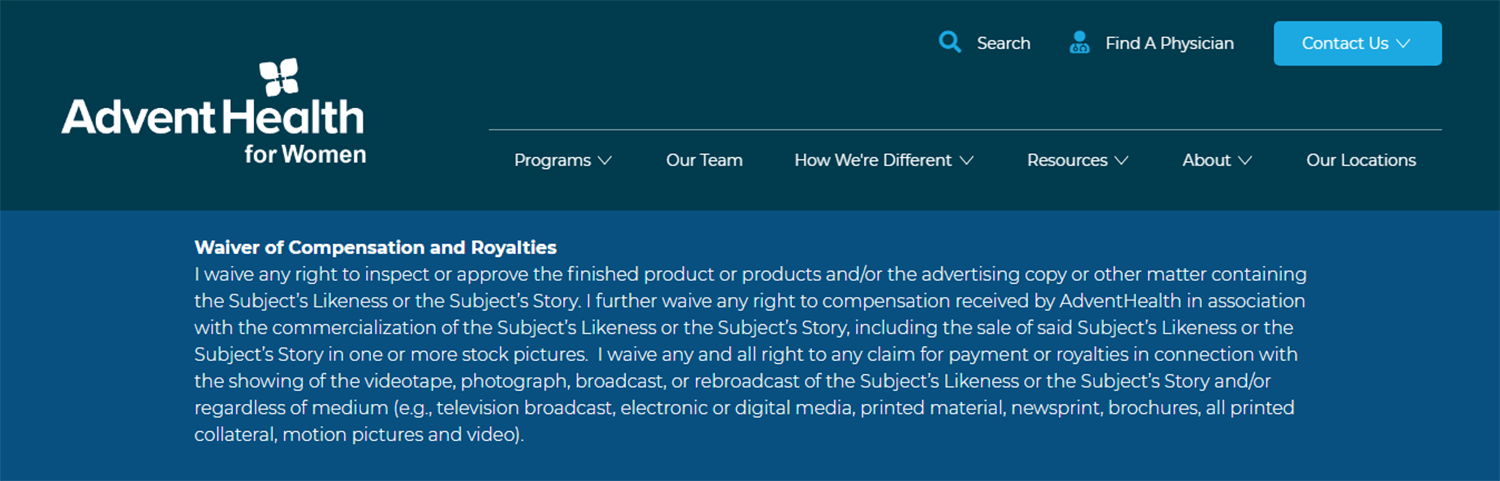Click the Waiver of Compensation and Royalties heading
The height and width of the screenshot is (481, 1500).
[x=375, y=247]
